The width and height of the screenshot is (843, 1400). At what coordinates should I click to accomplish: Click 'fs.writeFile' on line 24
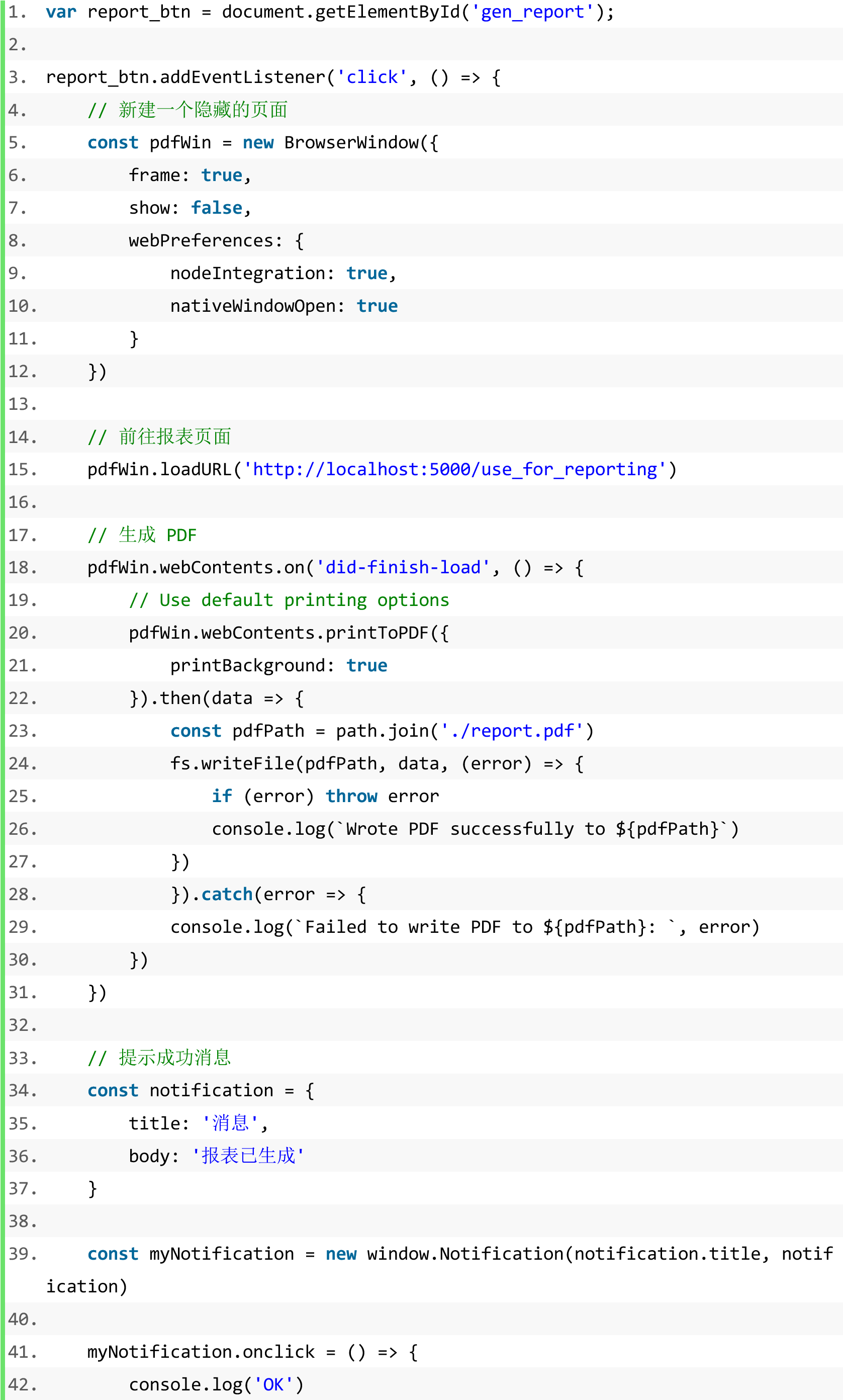pos(232,764)
